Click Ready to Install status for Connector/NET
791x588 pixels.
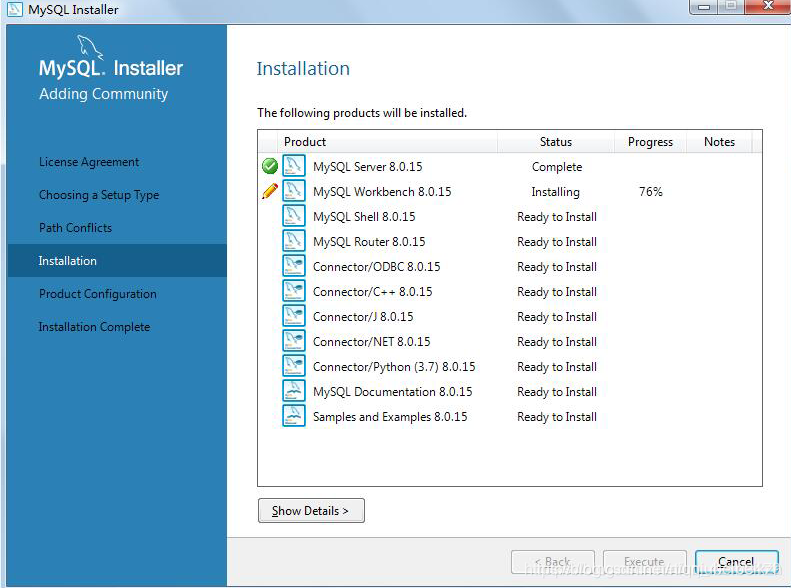click(x=557, y=341)
